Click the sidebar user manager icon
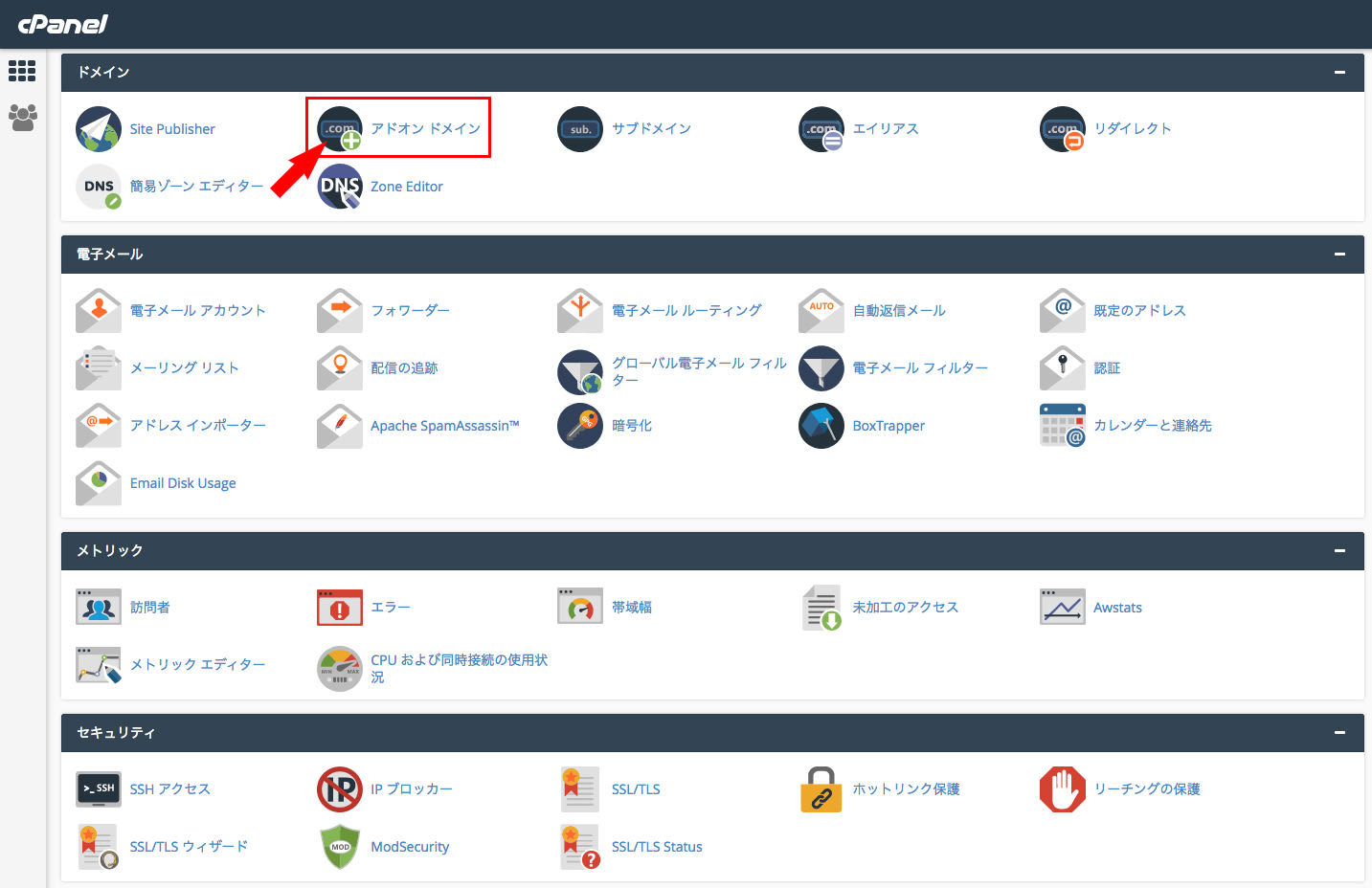1372x888 pixels. coord(22,118)
